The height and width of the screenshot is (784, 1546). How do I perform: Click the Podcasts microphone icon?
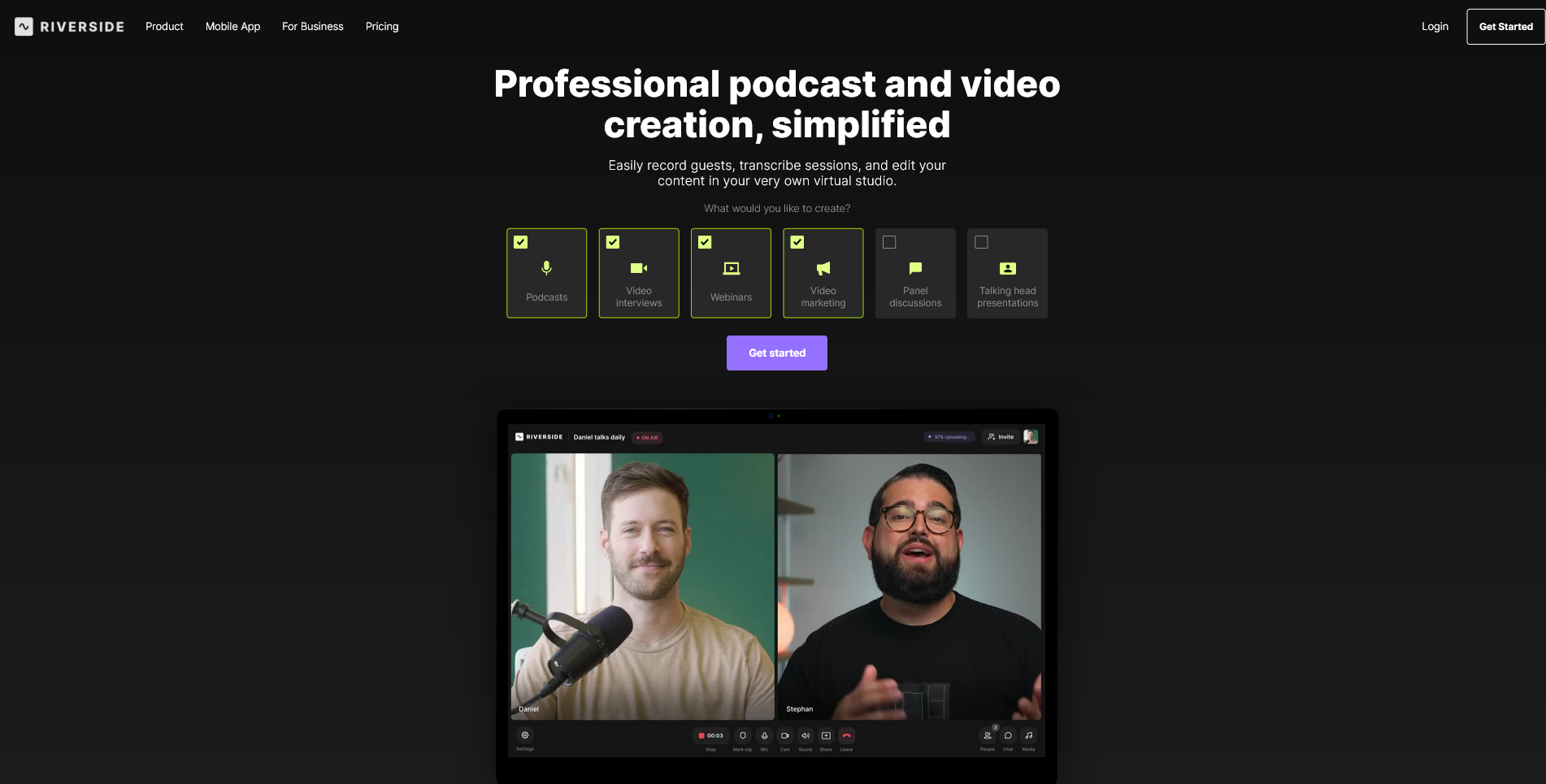point(546,268)
